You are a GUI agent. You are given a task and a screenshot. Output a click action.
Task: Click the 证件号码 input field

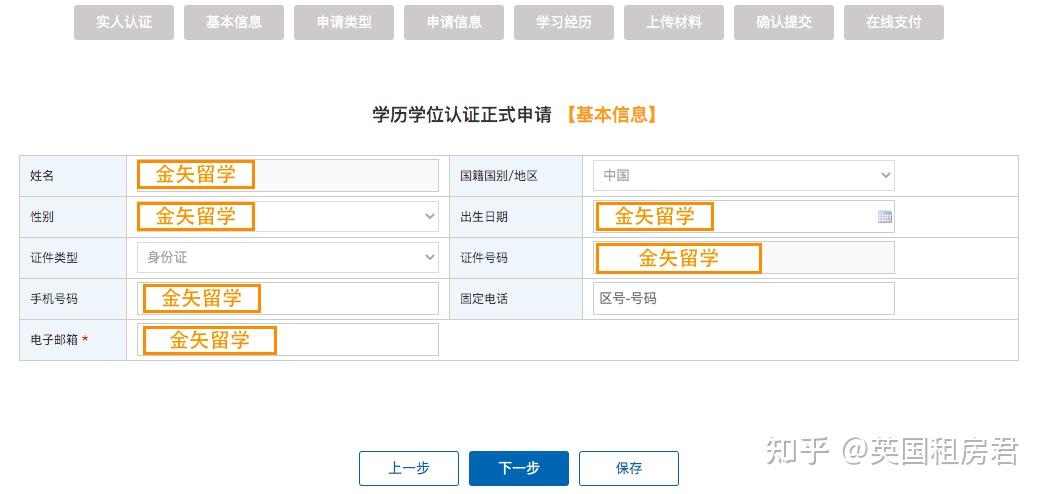click(x=743, y=257)
